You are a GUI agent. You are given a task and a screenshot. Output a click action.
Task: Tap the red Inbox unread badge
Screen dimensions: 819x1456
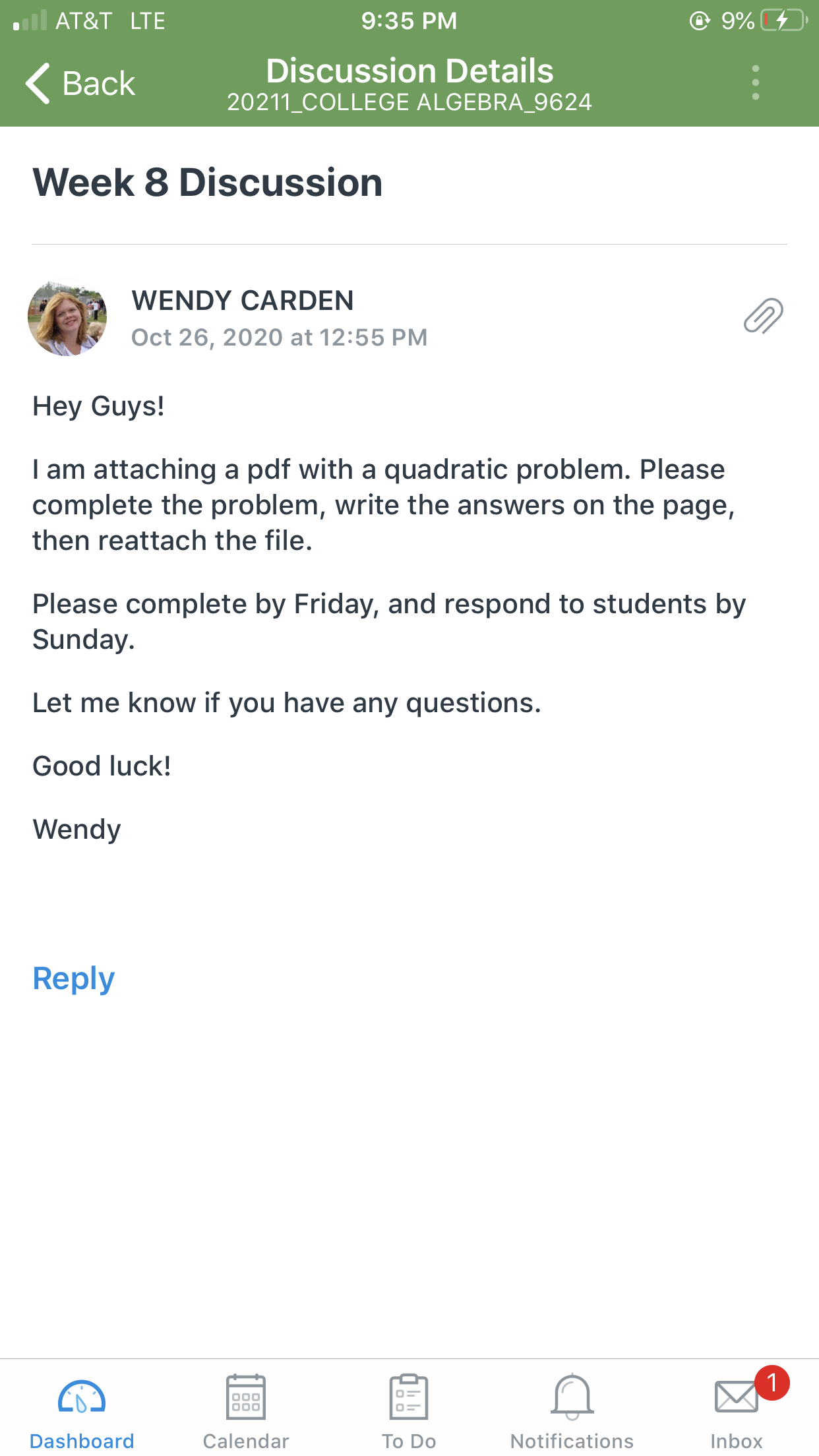772,1383
